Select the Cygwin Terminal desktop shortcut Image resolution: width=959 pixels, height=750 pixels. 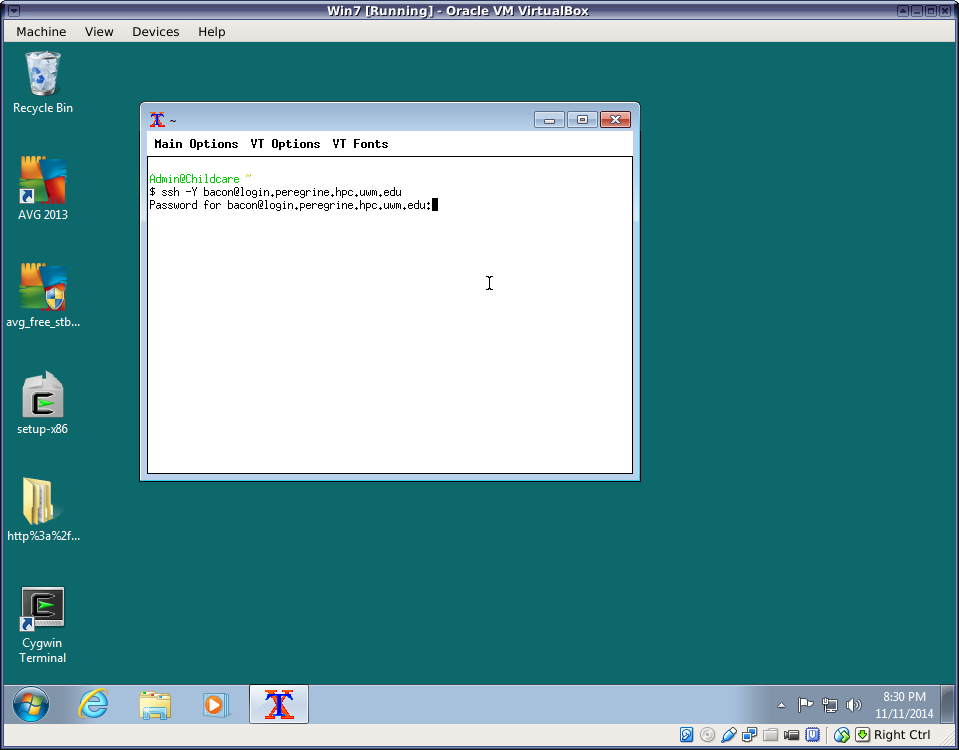(43, 625)
